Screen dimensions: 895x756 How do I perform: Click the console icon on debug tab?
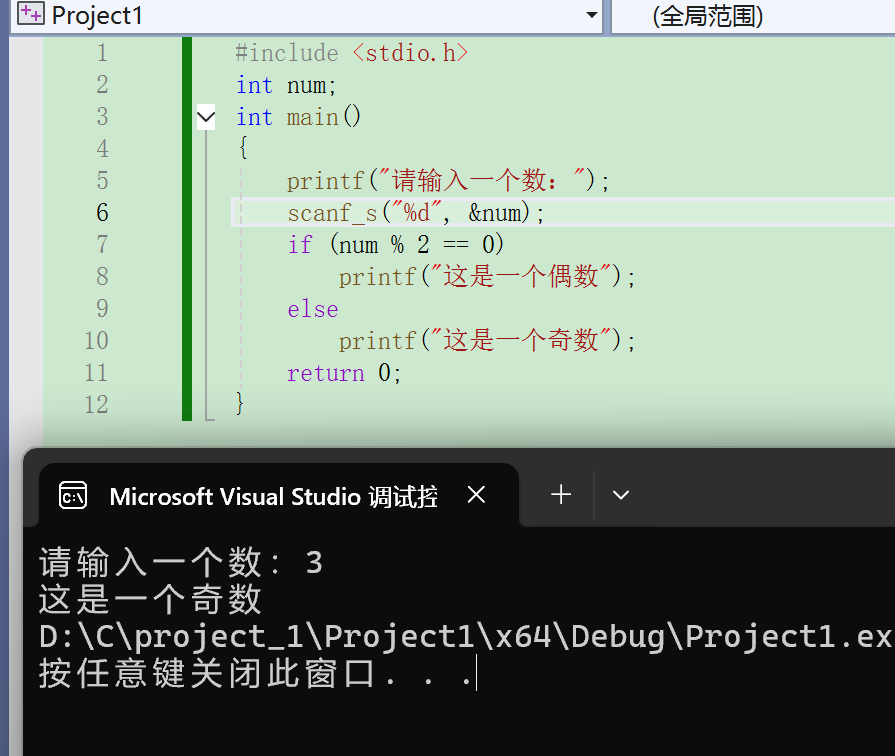pyautogui.click(x=73, y=495)
